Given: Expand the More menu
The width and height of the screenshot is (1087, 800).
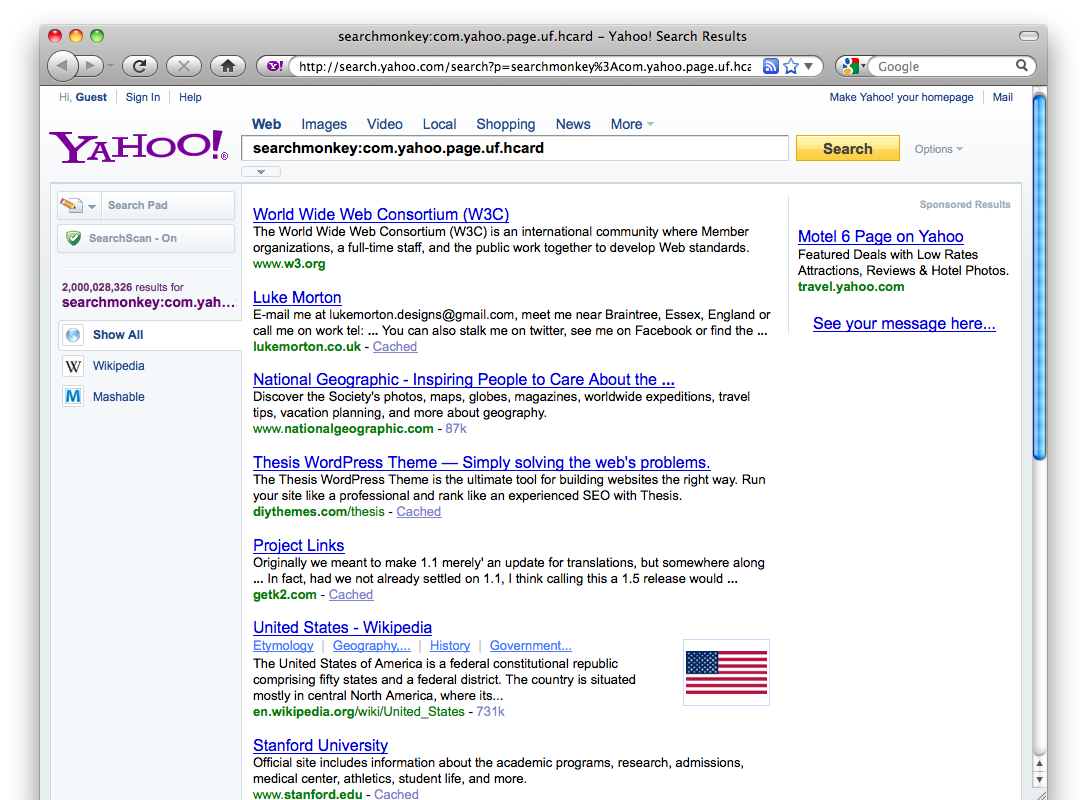Looking at the screenshot, I should click(632, 124).
